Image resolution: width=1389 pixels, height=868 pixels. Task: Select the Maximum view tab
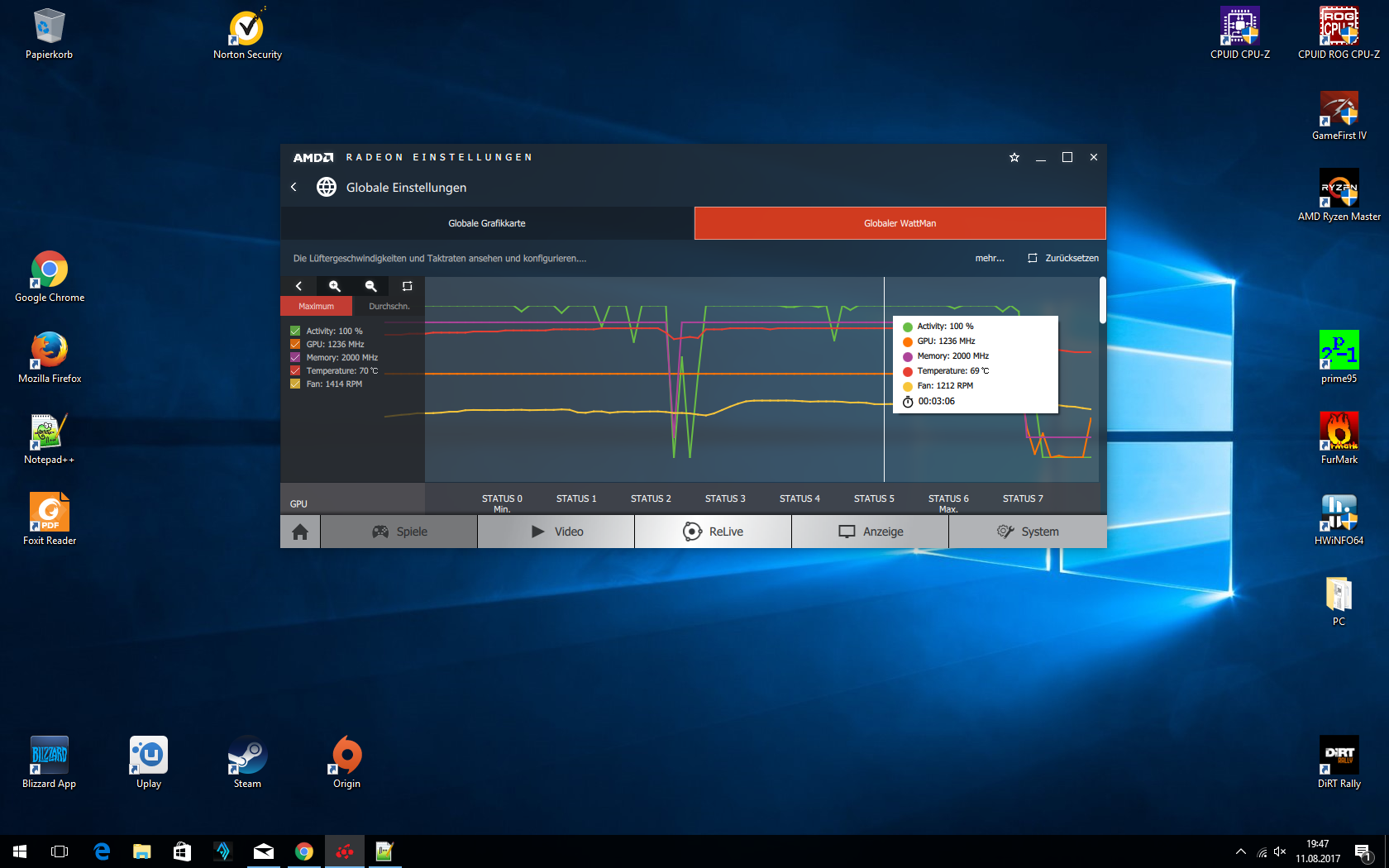[317, 306]
